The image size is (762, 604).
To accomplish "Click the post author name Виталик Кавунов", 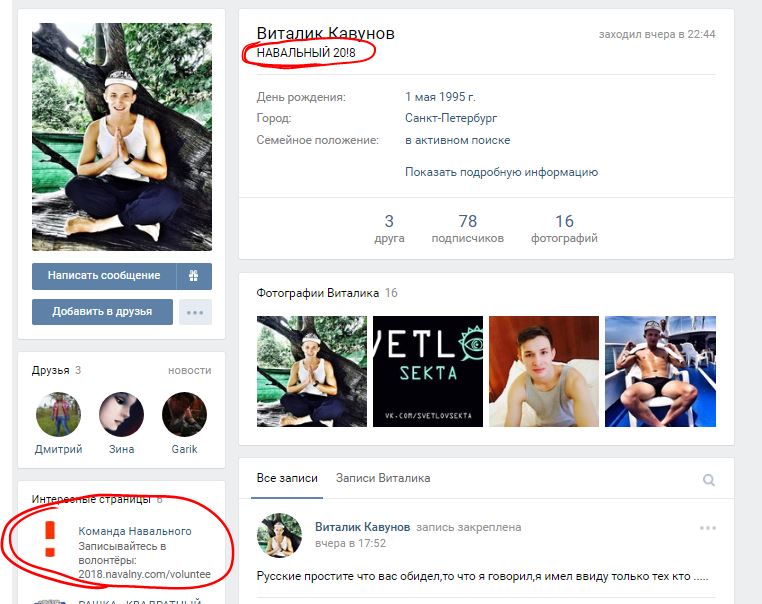I will click(363, 527).
